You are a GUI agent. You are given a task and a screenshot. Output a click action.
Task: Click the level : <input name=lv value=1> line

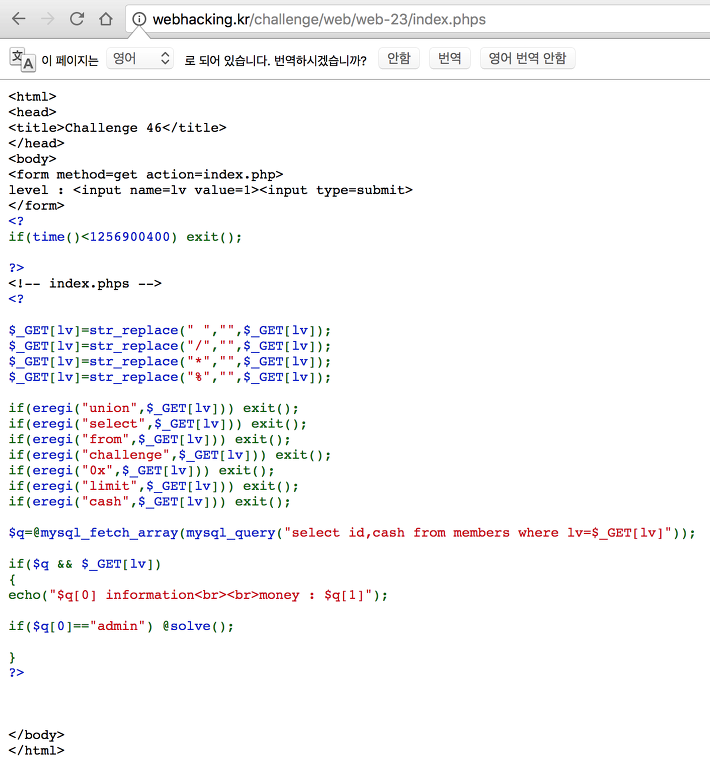pos(211,191)
